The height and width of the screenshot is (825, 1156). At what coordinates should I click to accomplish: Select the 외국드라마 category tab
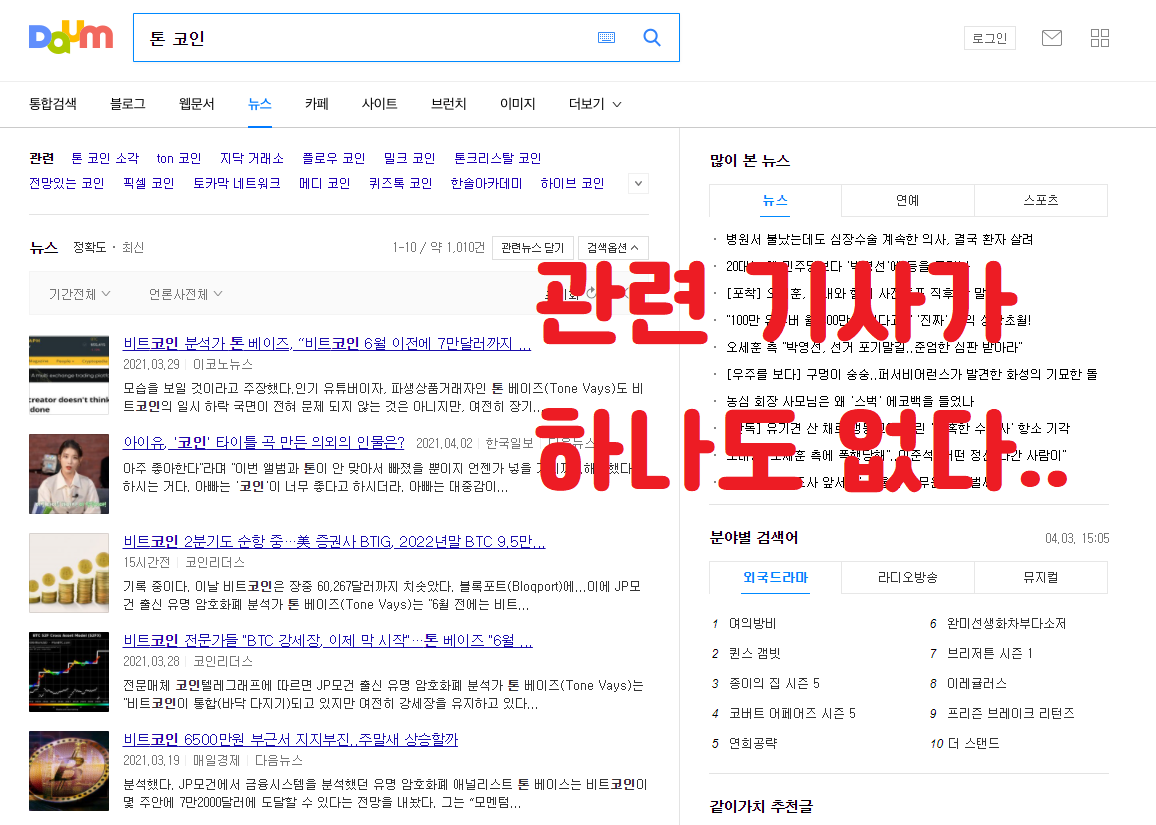[775, 578]
